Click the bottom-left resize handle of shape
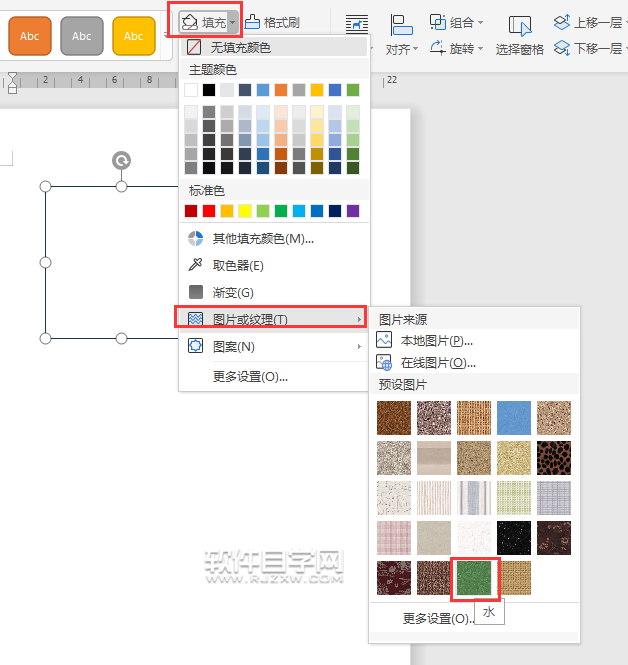The height and width of the screenshot is (665, 628). (45, 338)
